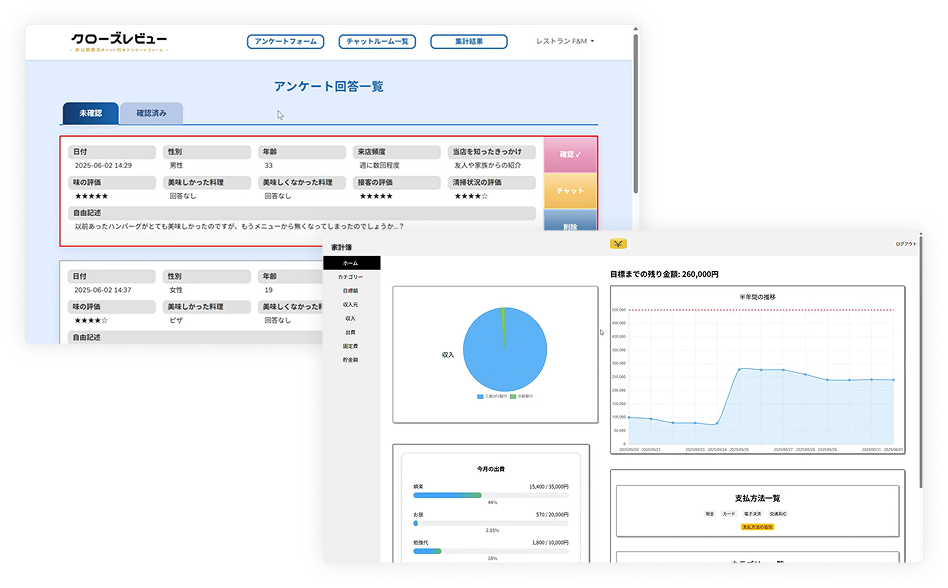Click the blue income pie chart
Image resolution: width=948 pixels, height=588 pixels.
[505, 348]
